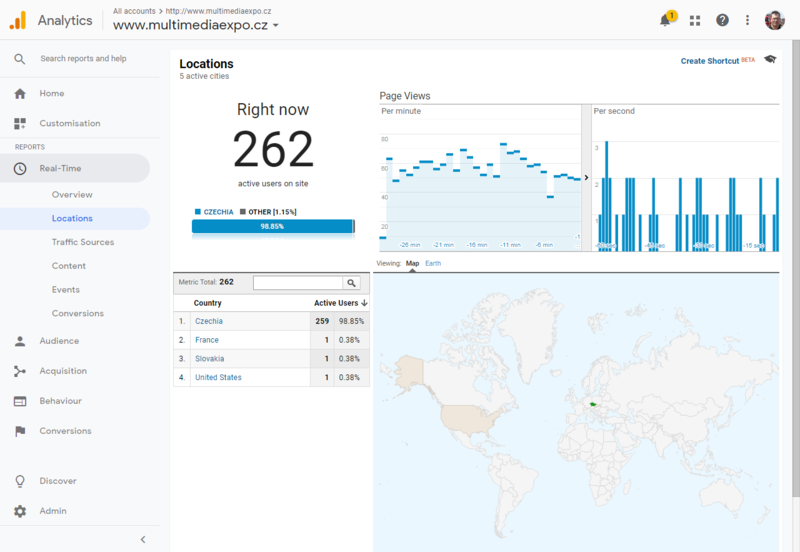Open the help question mark icon

click(x=722, y=20)
